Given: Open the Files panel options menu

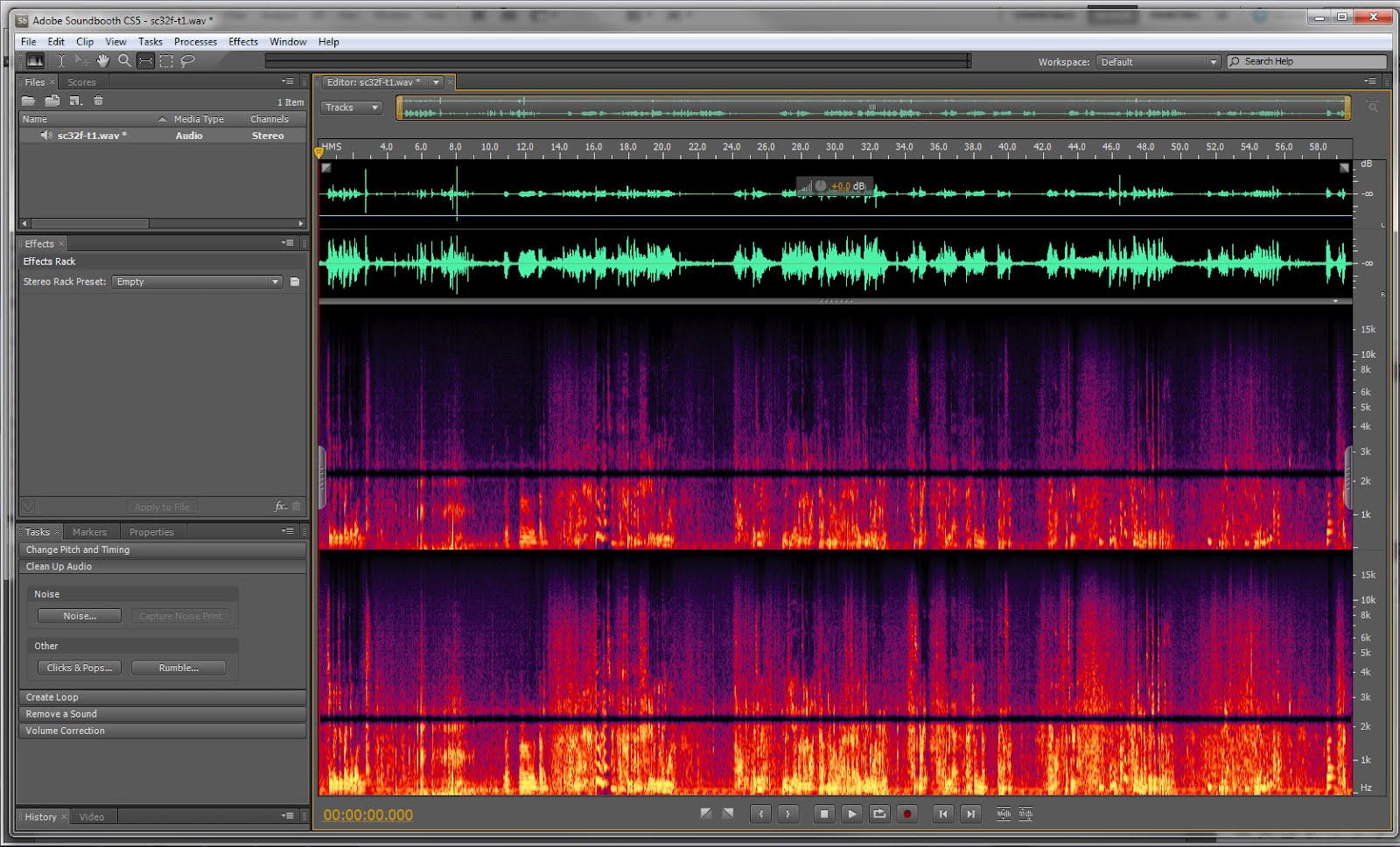Looking at the screenshot, I should [288, 81].
